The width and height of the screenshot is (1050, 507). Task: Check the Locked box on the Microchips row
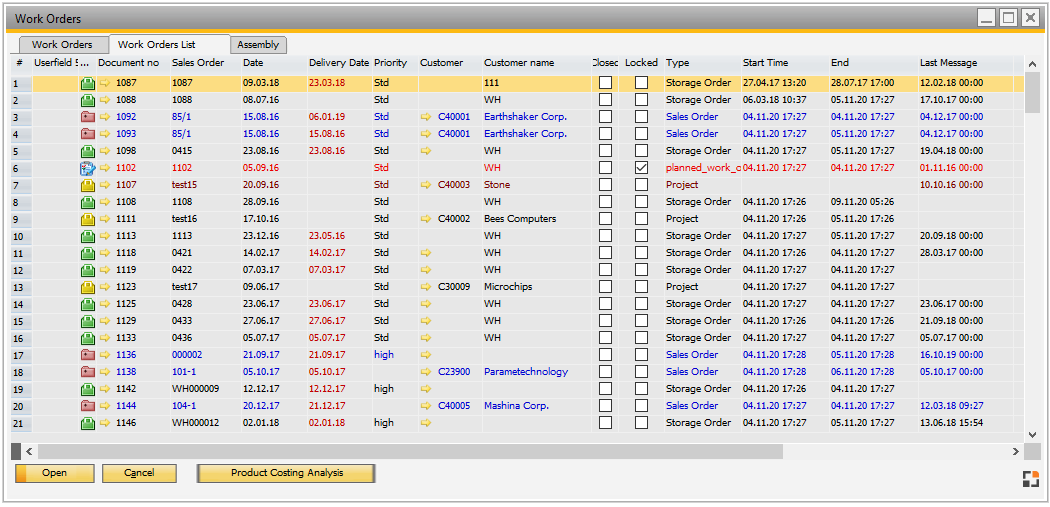click(641, 287)
